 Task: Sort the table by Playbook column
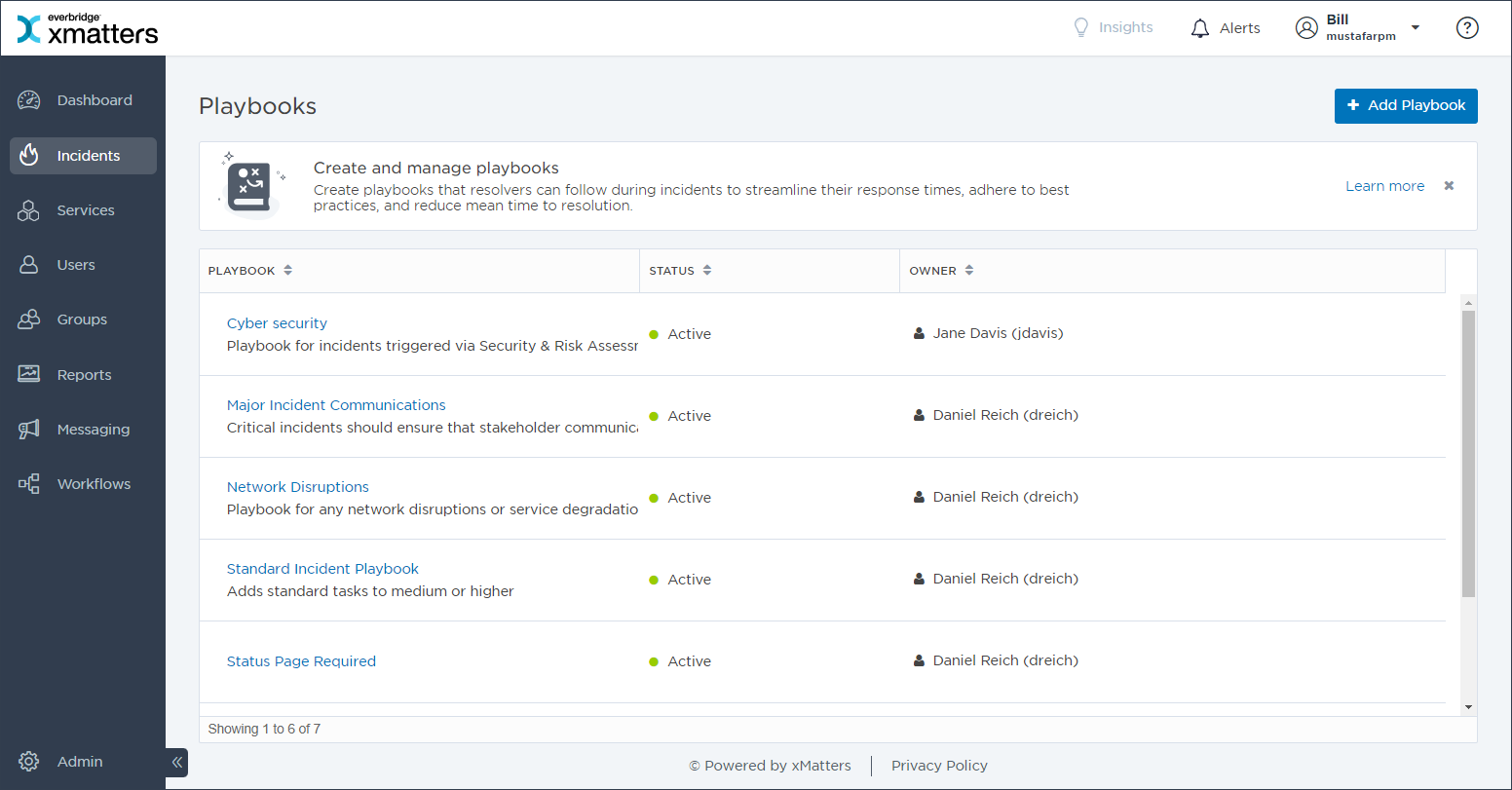[287, 271]
